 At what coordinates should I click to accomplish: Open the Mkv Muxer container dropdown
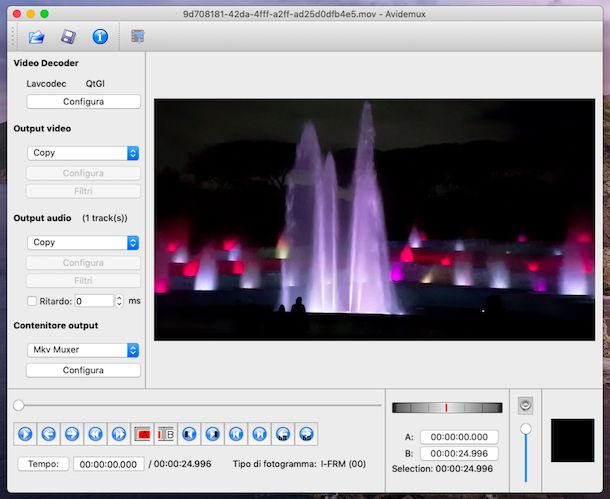coord(83,350)
